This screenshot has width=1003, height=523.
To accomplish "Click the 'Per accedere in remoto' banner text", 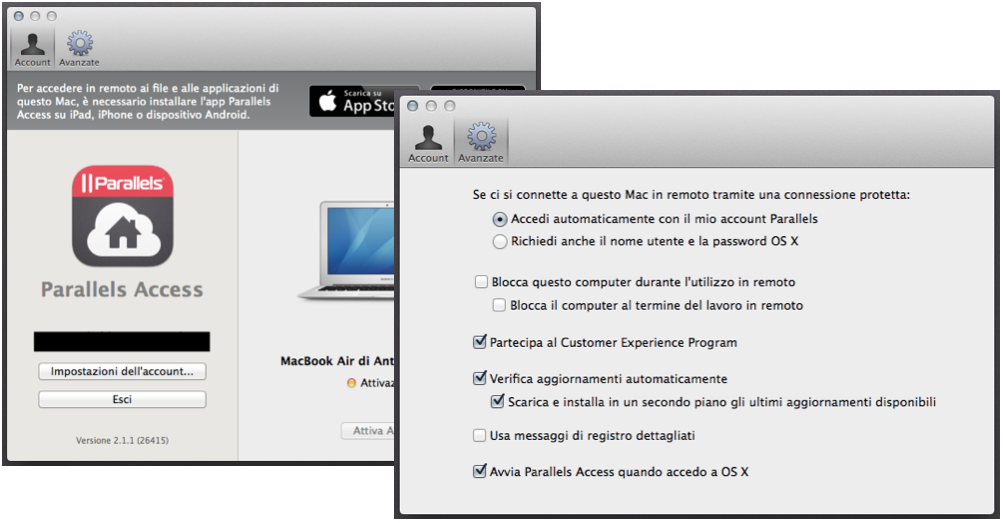I will tap(148, 102).
